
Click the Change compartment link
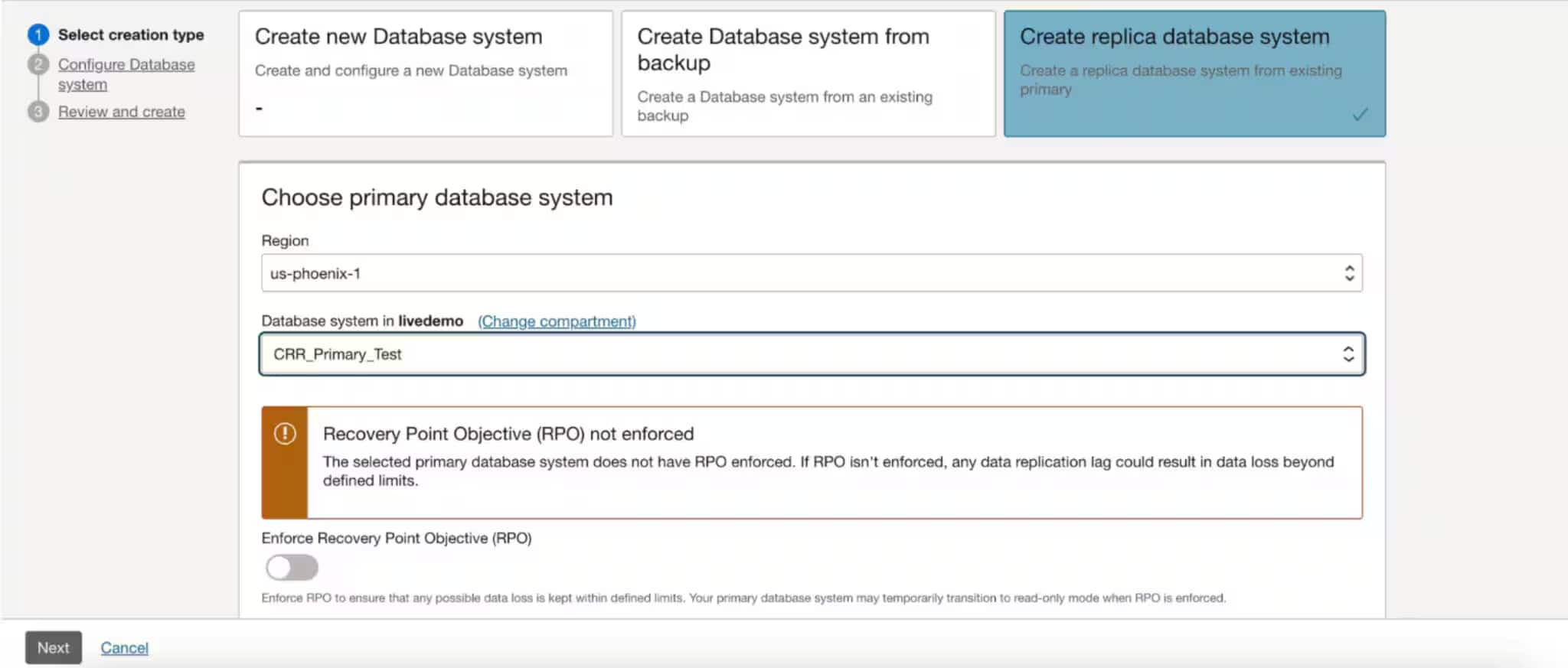pos(557,321)
